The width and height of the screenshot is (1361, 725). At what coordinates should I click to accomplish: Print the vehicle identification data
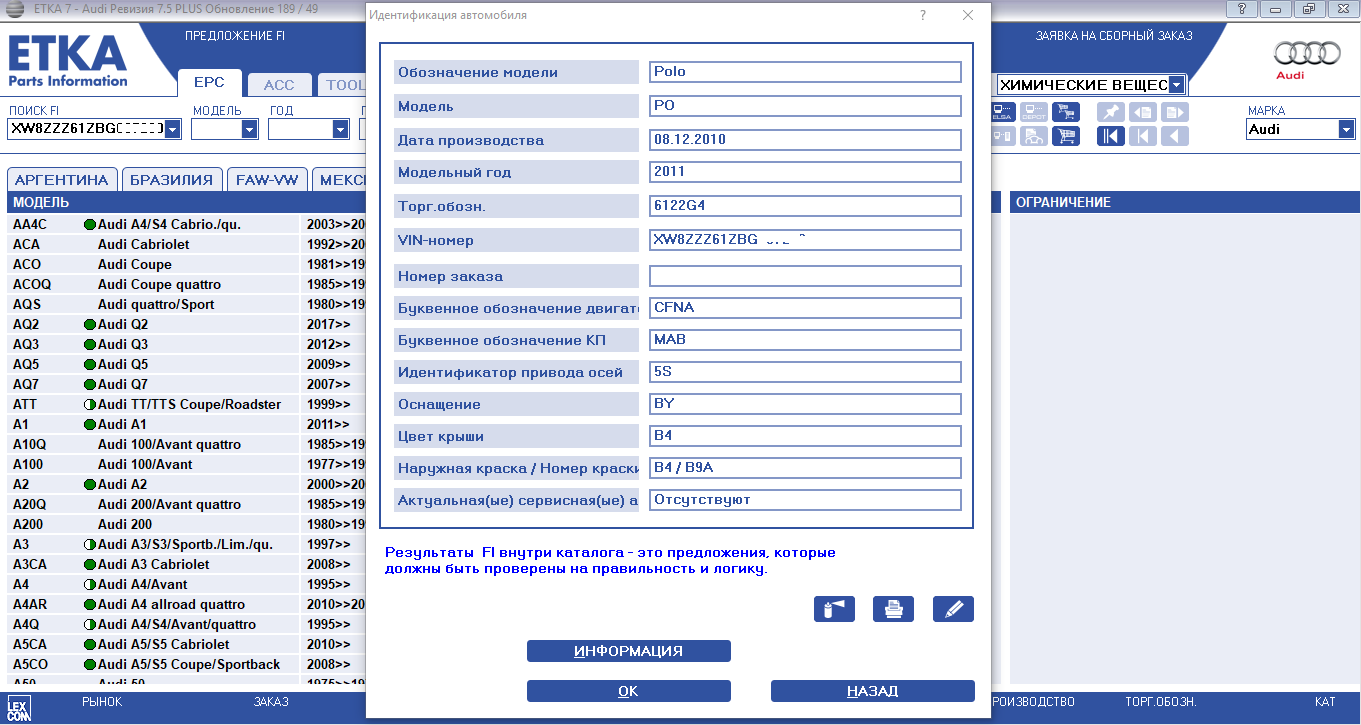[893, 609]
